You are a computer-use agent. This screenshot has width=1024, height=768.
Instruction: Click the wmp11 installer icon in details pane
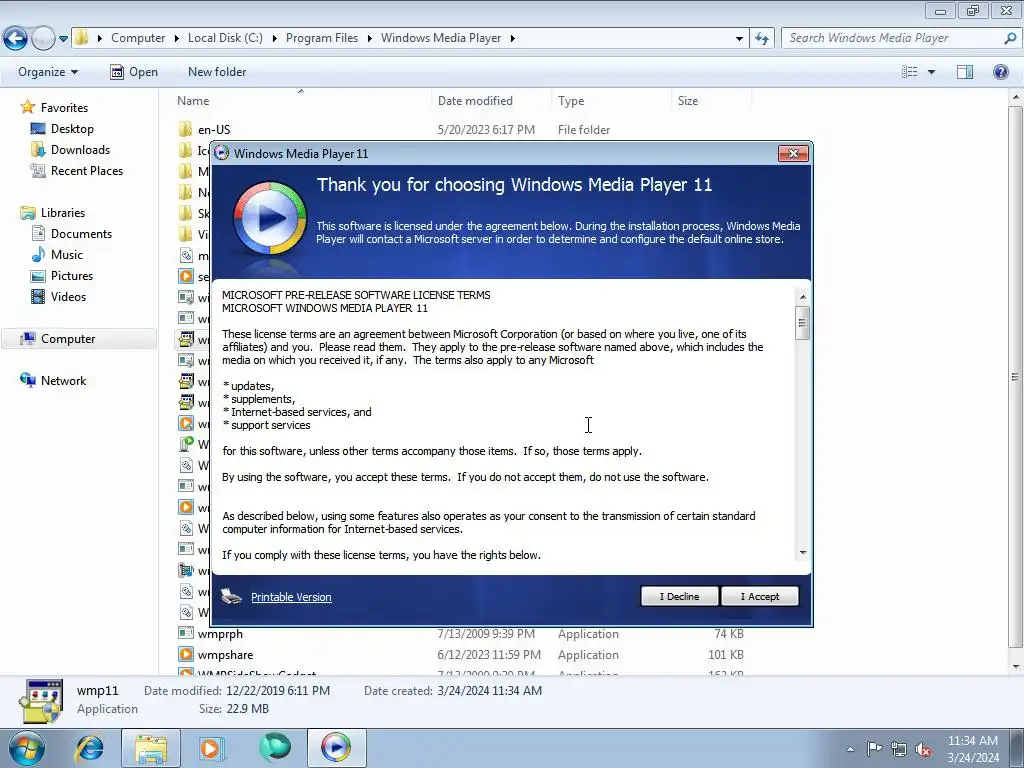tap(41, 701)
